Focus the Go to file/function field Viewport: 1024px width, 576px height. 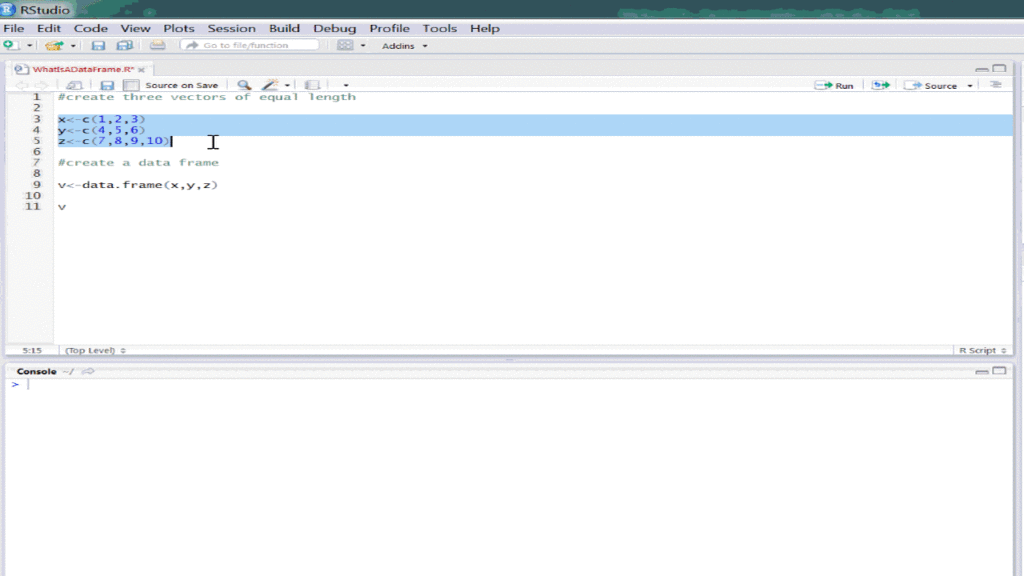[x=250, y=45]
